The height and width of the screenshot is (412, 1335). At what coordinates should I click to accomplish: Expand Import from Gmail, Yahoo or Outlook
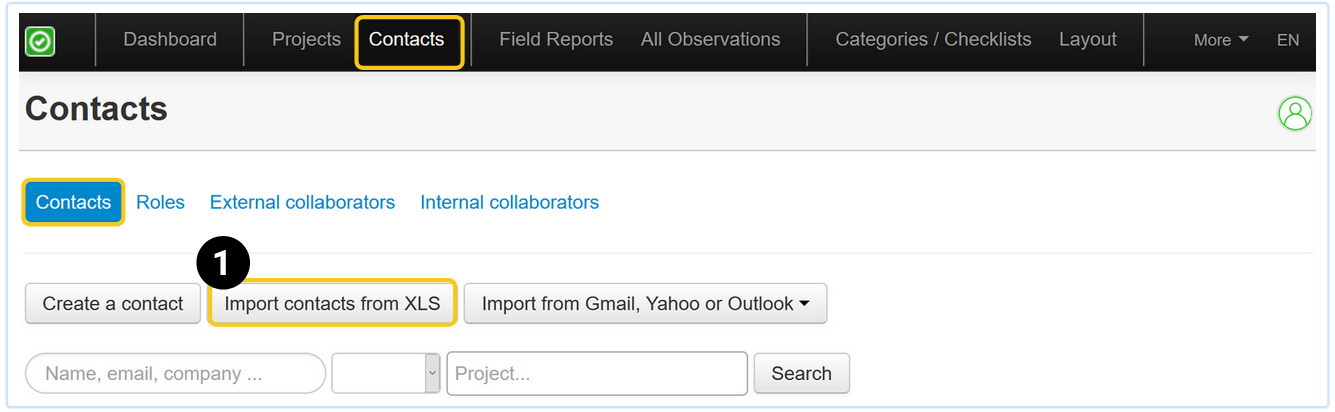click(x=645, y=304)
